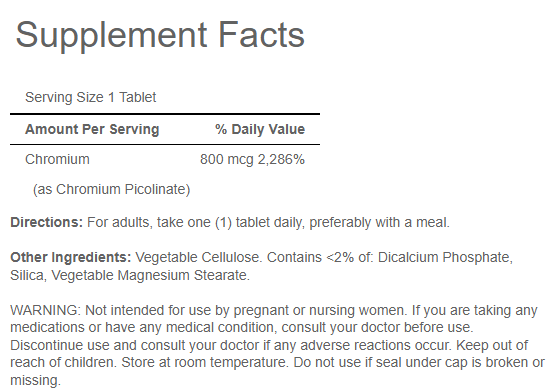Image resolution: width=557 pixels, height=392 pixels.
Task: Click the 800 mcg 2,286% value
Action: tap(252, 159)
